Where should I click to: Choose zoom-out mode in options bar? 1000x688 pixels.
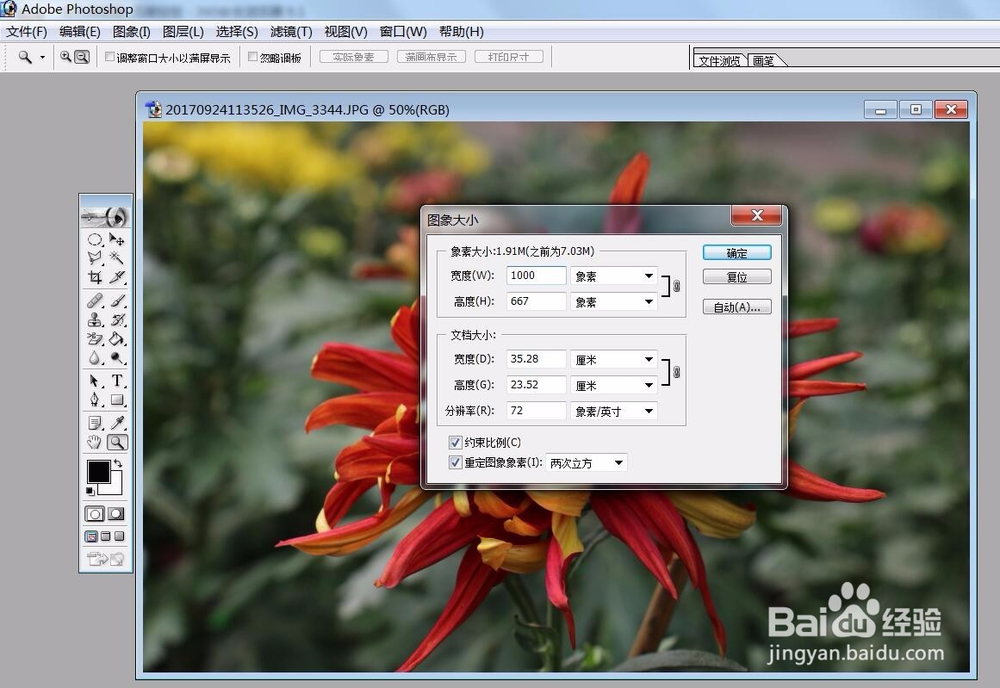[x=82, y=57]
